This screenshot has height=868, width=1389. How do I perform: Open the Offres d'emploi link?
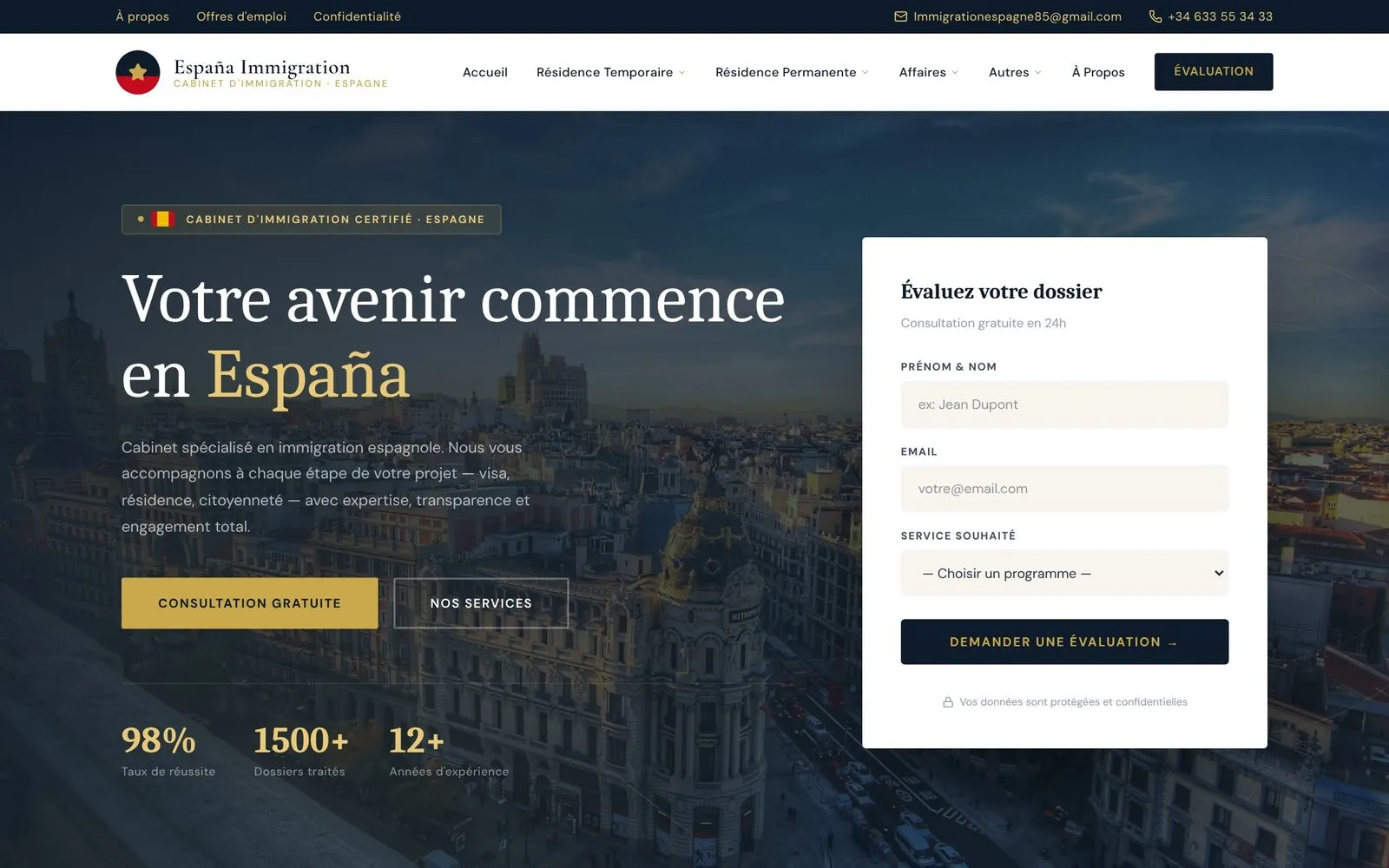coord(241,16)
